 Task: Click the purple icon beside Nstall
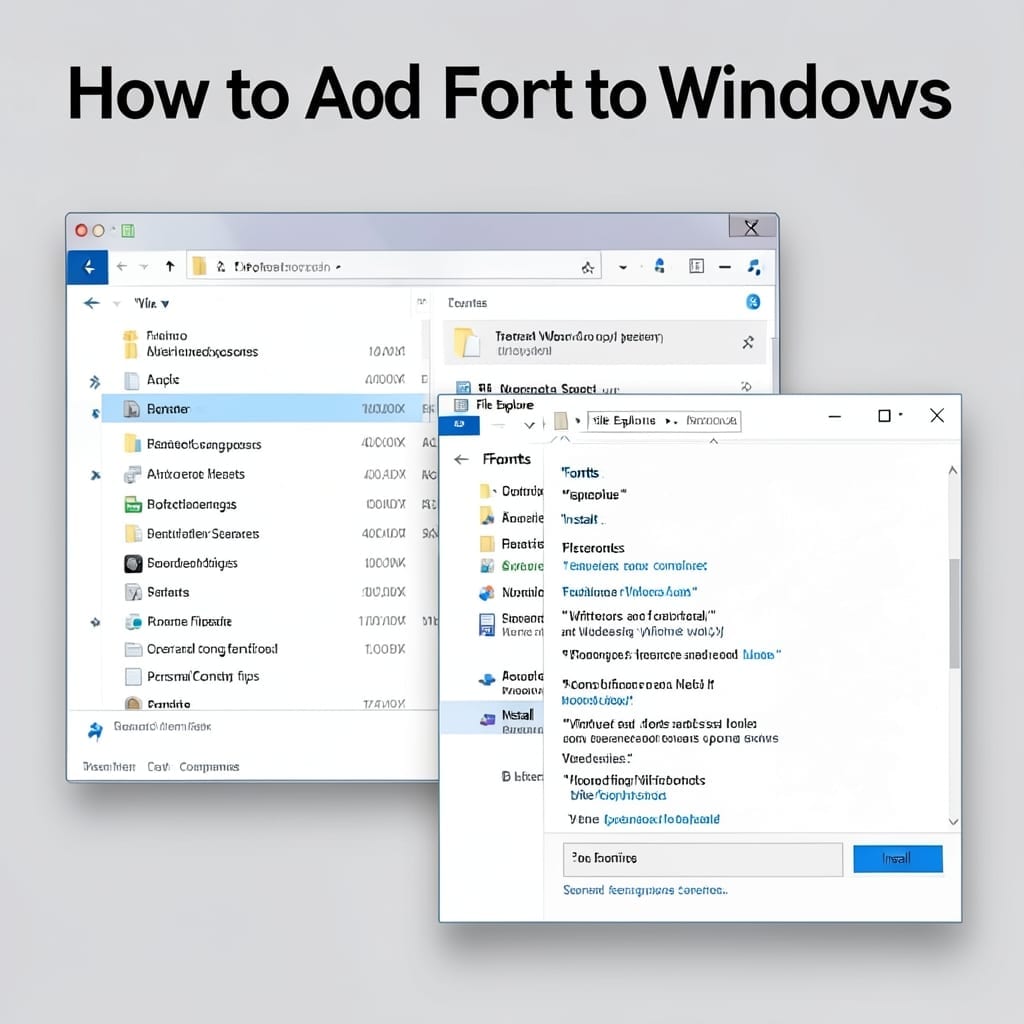click(x=487, y=719)
